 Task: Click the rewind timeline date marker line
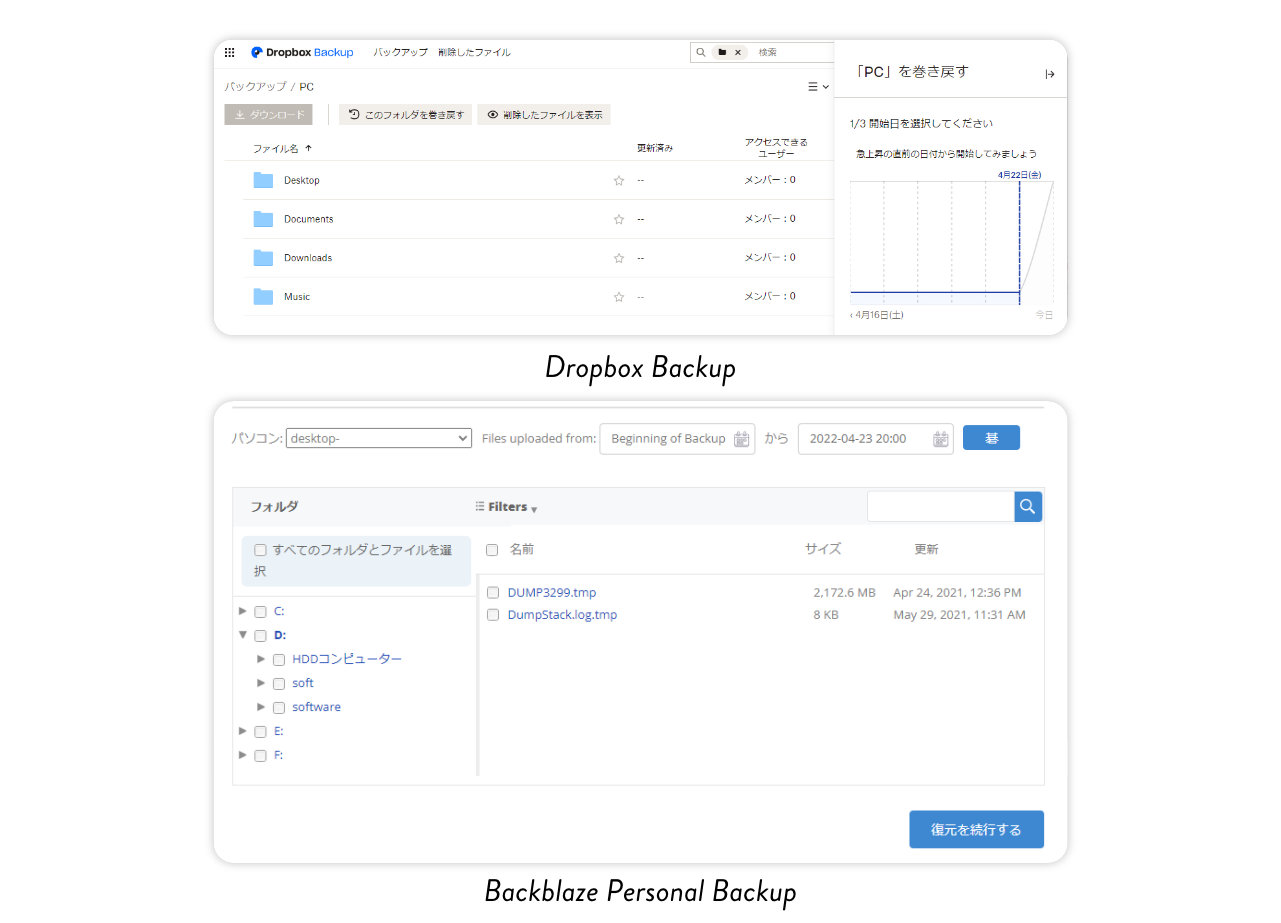coord(1019,240)
